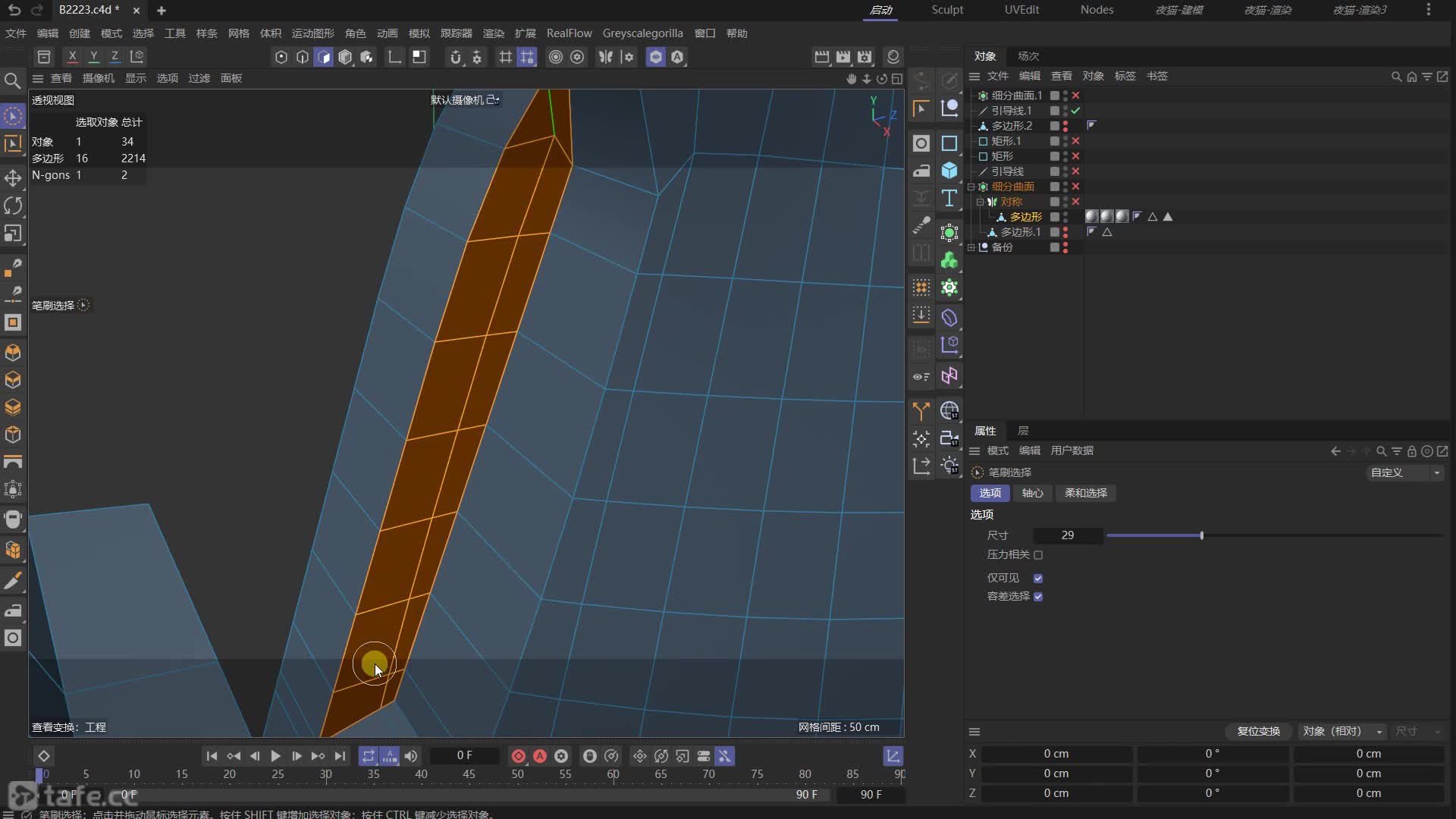Click the Record active objects button

(519, 756)
